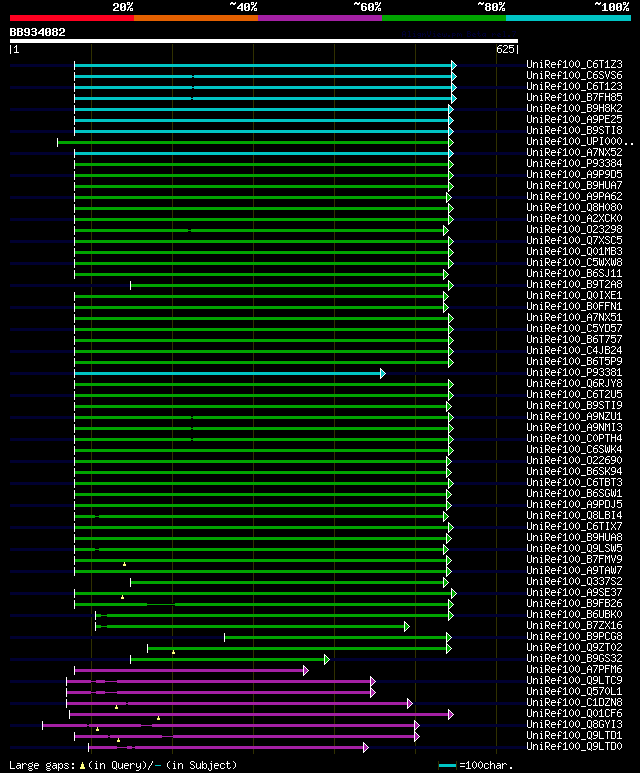Open hit UniRef100_Q8GYI3
Image resolution: width=640 pixels, height=773 pixels.
click(x=574, y=725)
